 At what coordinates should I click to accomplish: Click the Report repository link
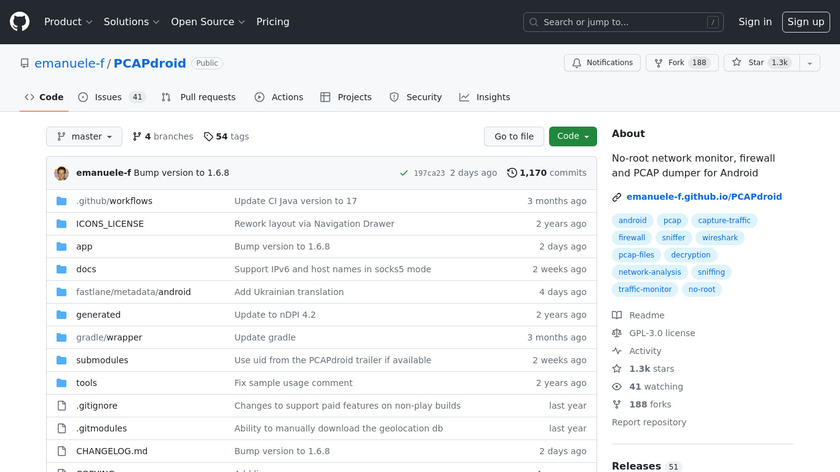tap(649, 422)
